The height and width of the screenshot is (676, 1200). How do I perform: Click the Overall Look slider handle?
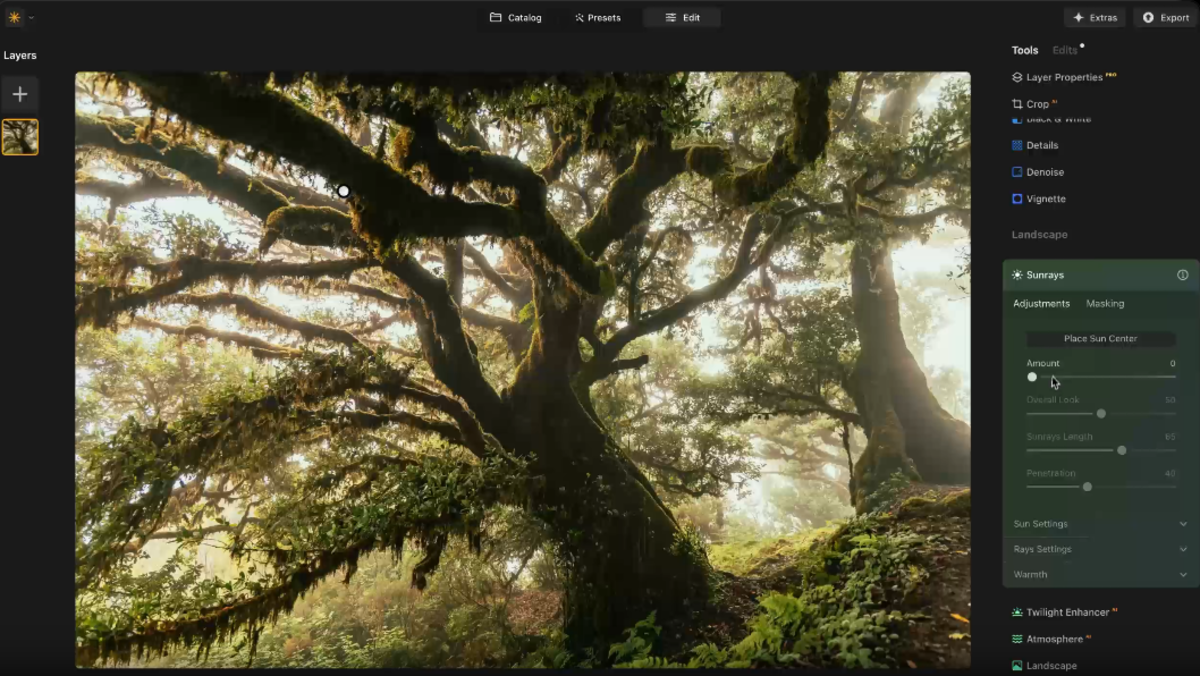(x=1101, y=414)
